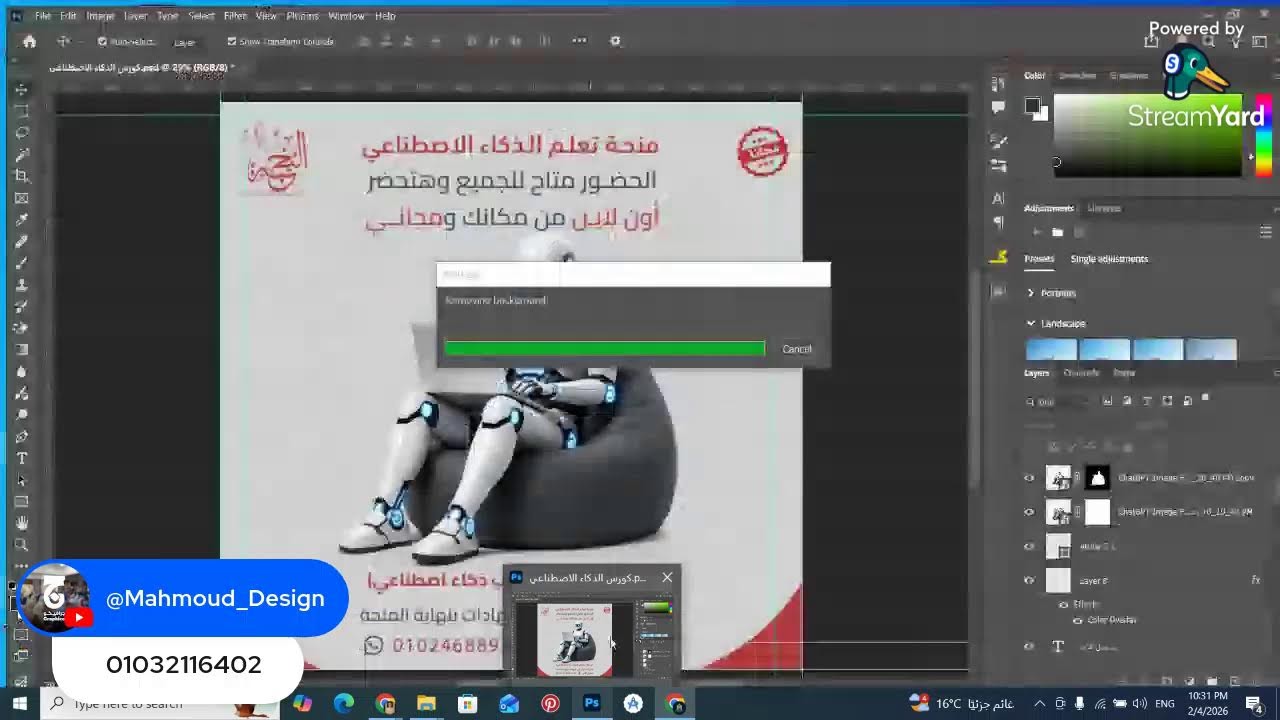Select the Move tool in the toolbar
Viewport: 1280px width, 720px height.
point(21,89)
